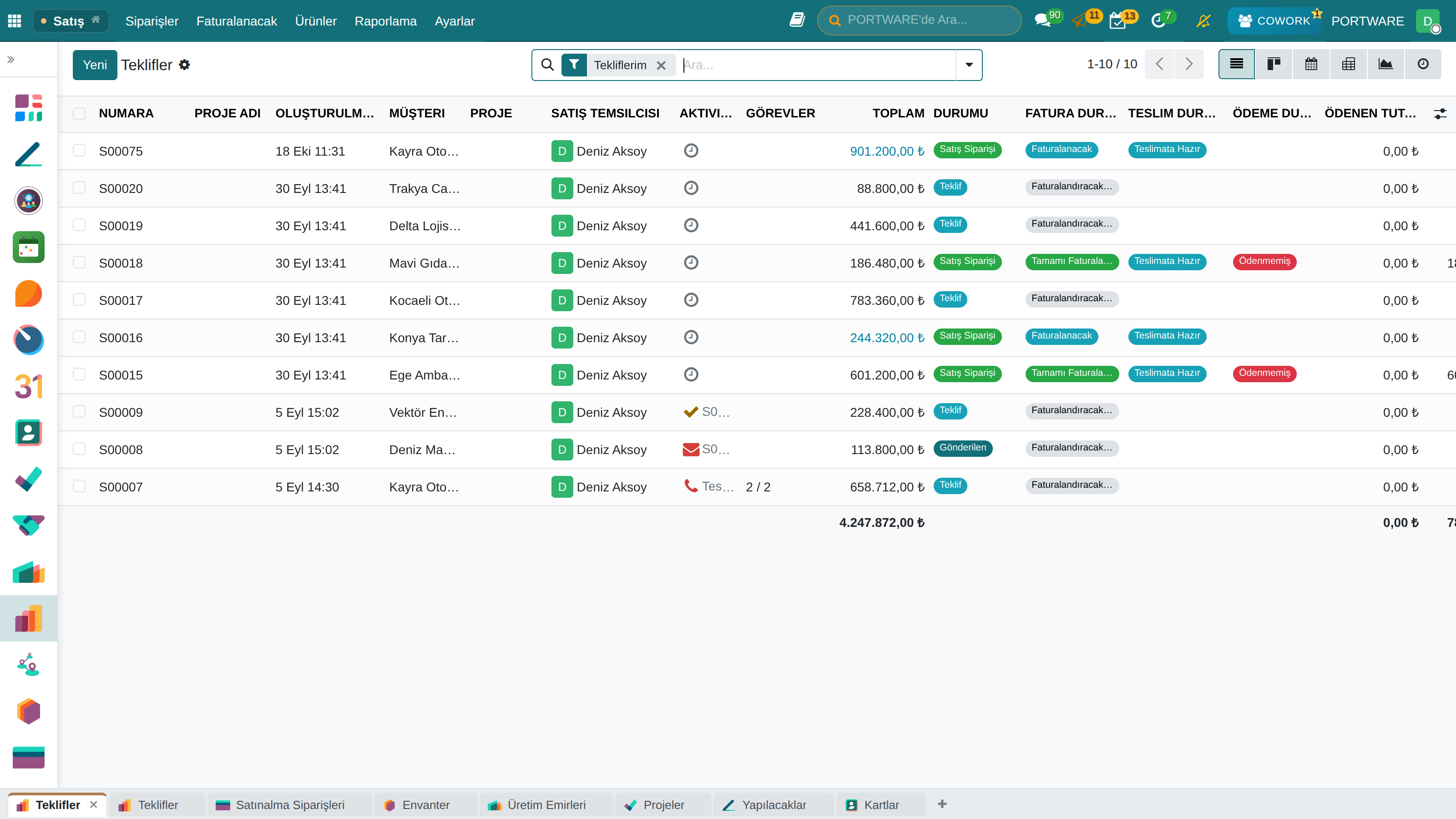Expand the search filter options dropdown
This screenshot has height=819, width=1456.
(x=969, y=65)
